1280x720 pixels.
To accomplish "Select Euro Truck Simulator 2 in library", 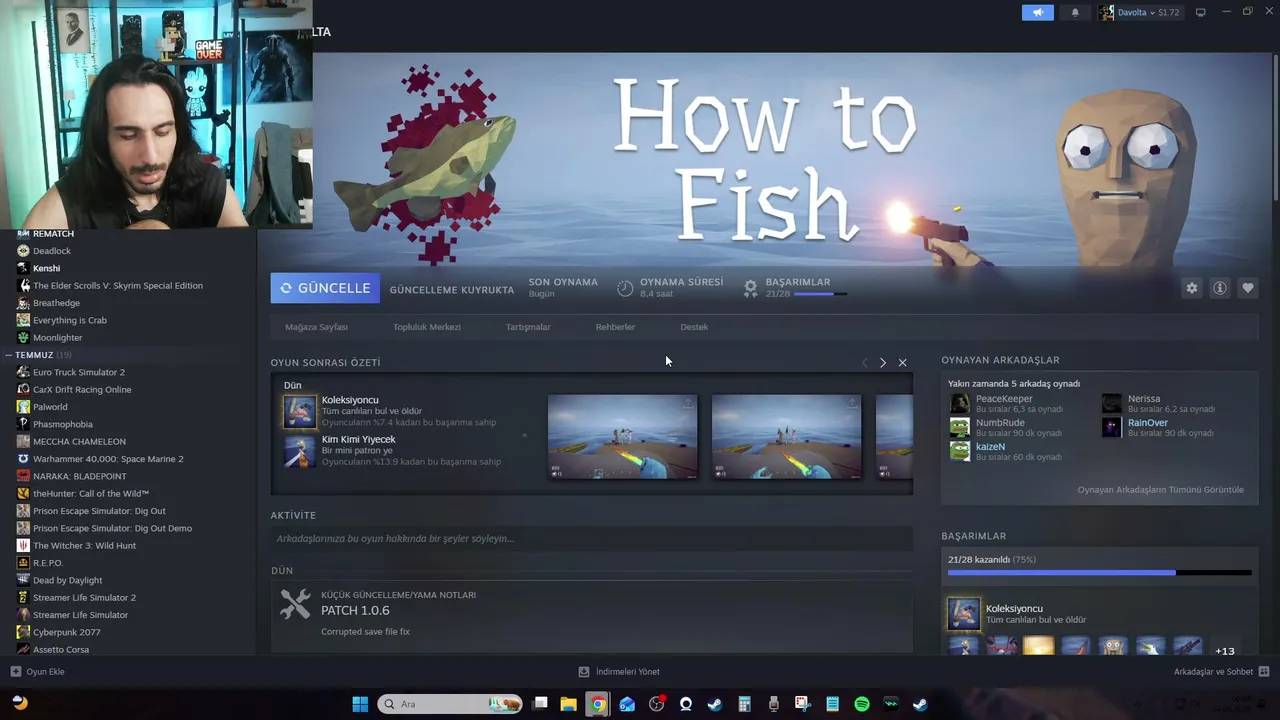I will click(x=79, y=372).
